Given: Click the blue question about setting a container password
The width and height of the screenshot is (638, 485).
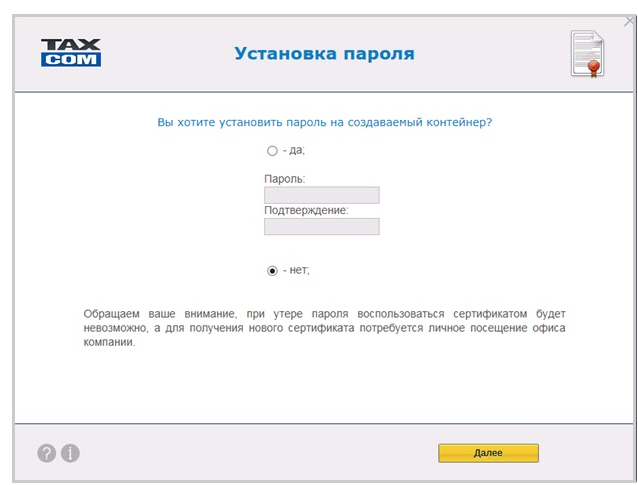Looking at the screenshot, I should click(x=325, y=122).
